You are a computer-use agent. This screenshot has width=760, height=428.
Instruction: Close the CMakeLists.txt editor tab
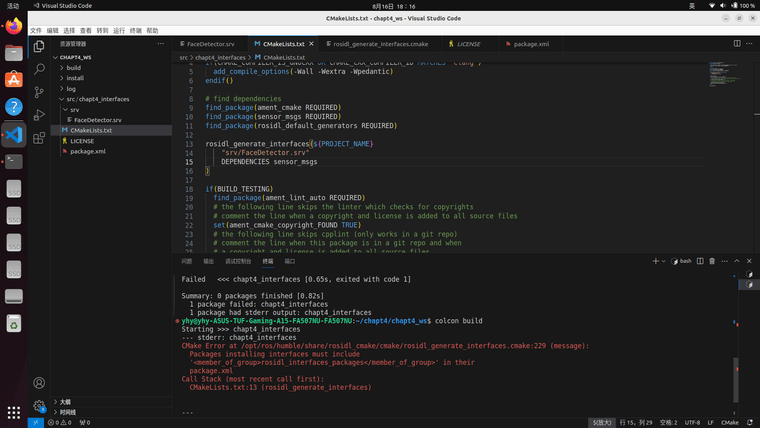[311, 44]
